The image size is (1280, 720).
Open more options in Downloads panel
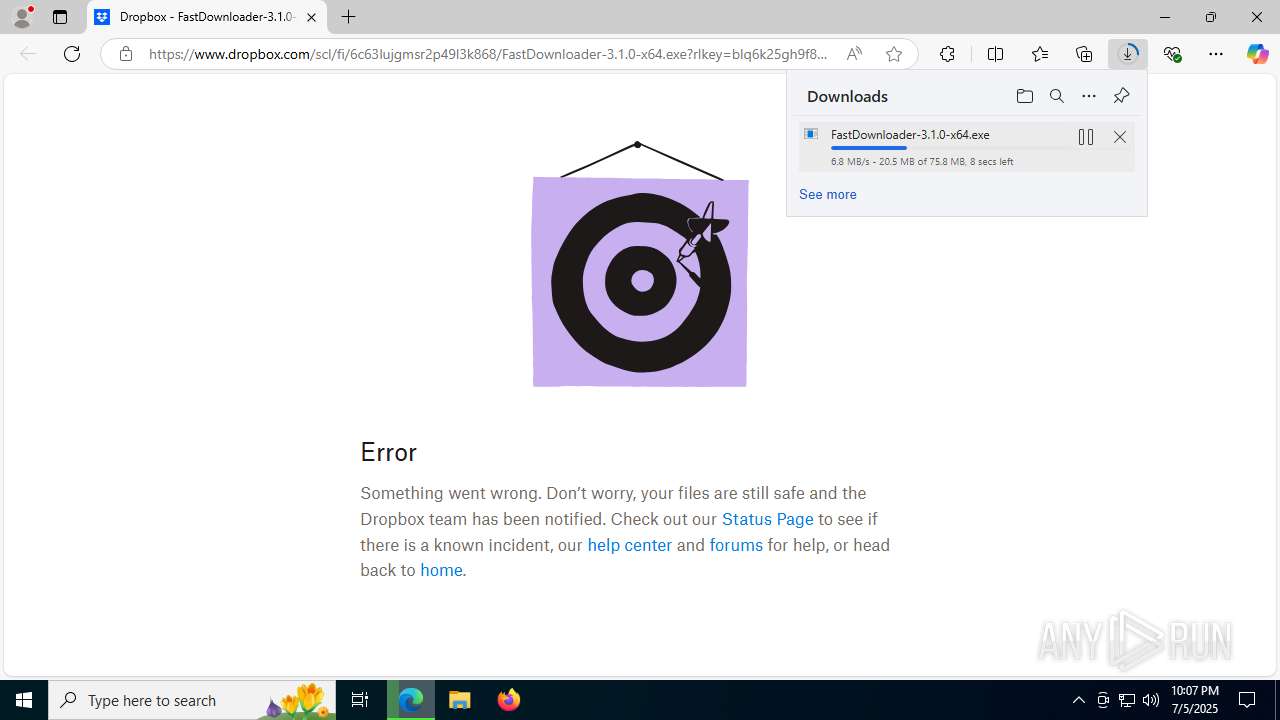point(1089,96)
